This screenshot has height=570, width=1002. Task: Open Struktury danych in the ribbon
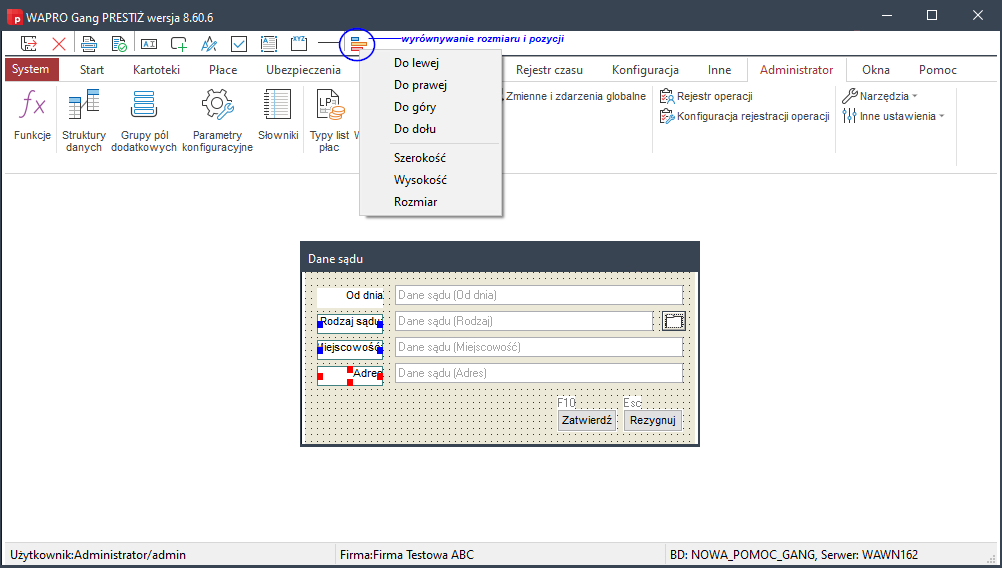coord(83,118)
